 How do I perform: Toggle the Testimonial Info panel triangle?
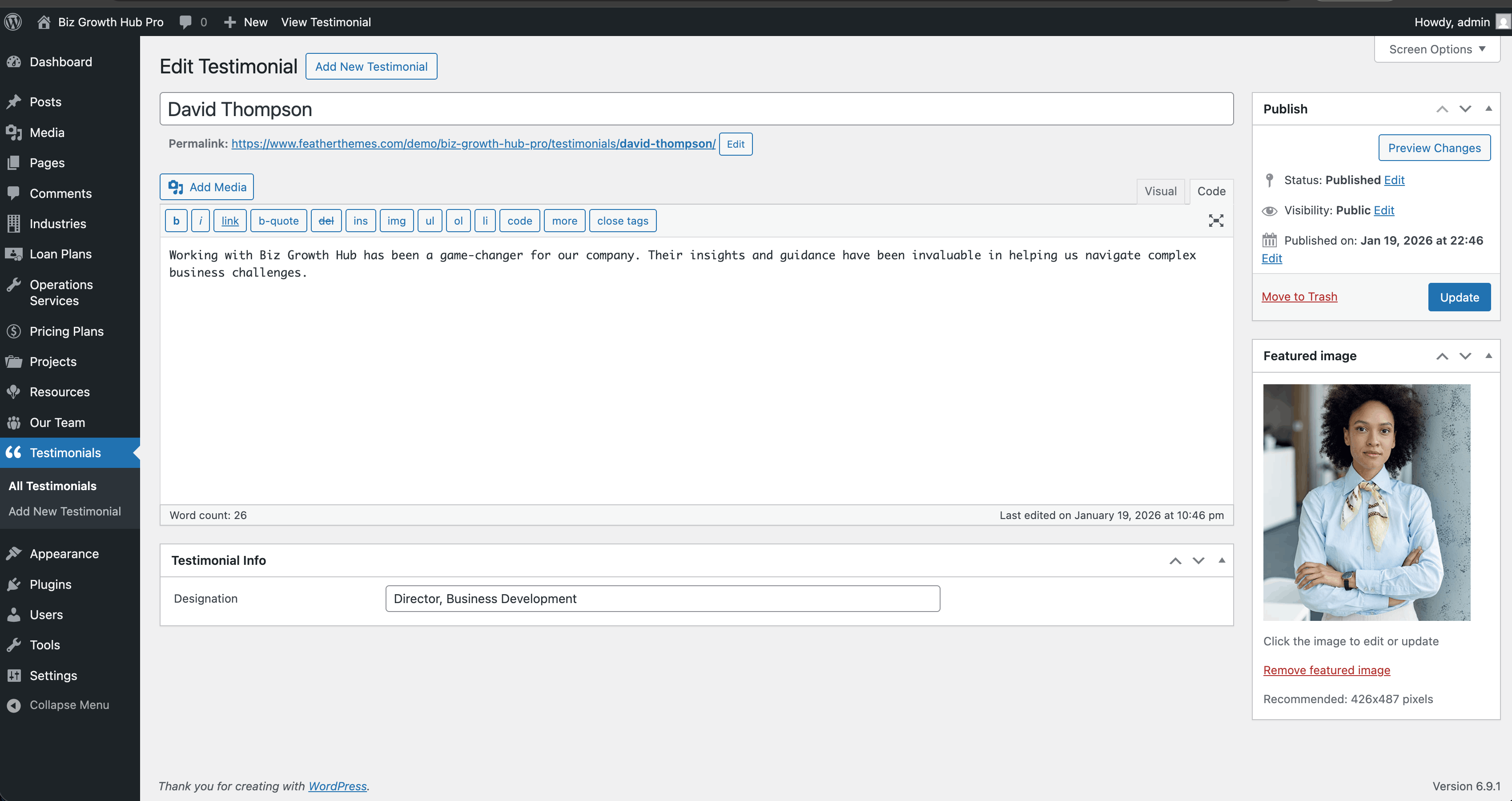[1222, 560]
